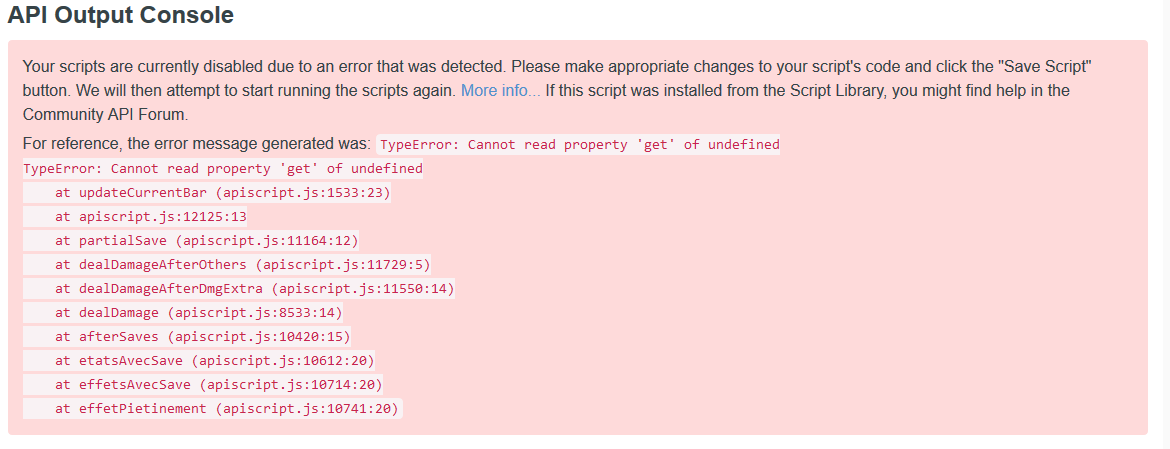Click the etatsAvecSave trace line
The width and height of the screenshot is (1170, 449).
pyautogui.click(x=214, y=361)
